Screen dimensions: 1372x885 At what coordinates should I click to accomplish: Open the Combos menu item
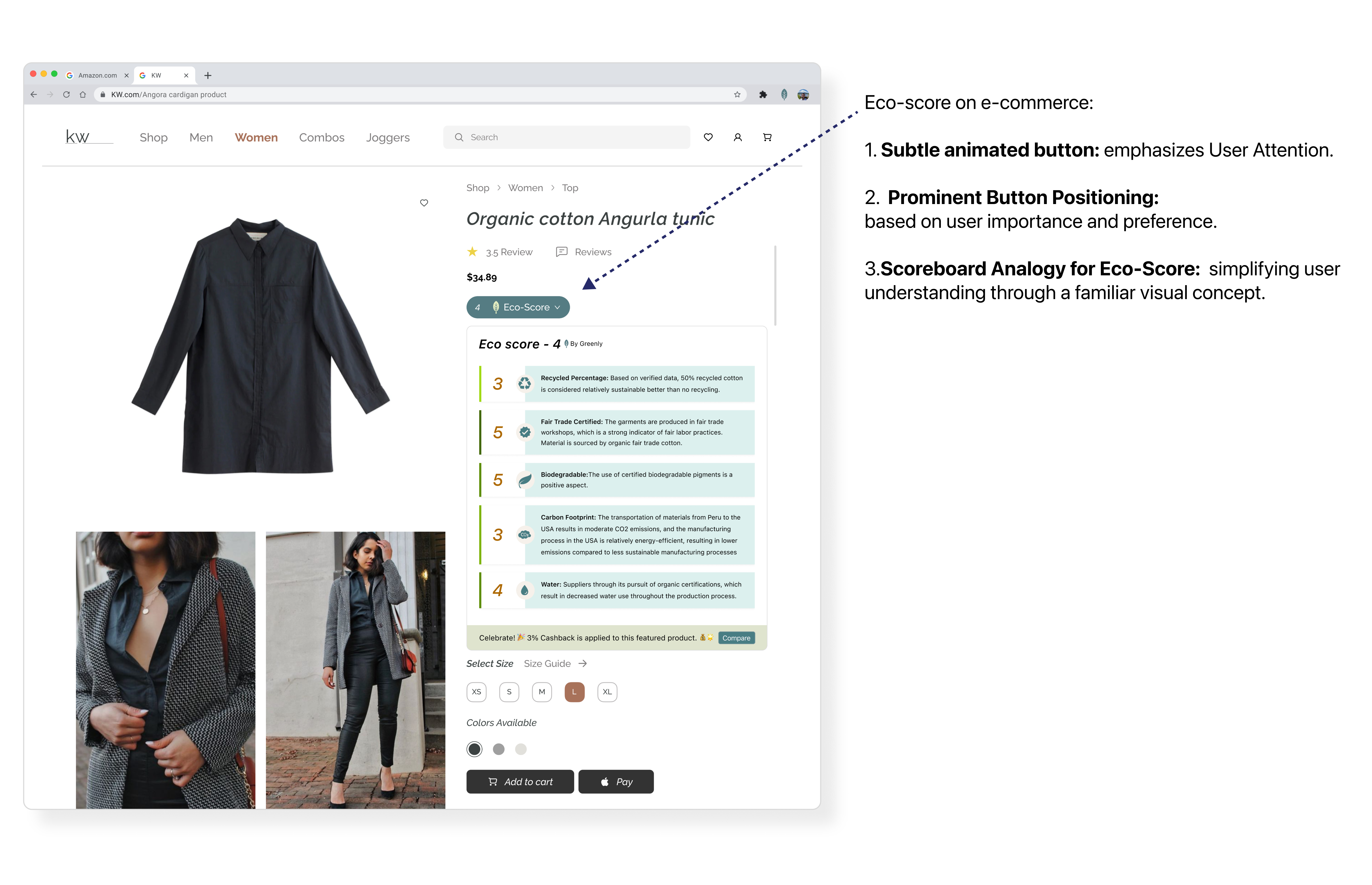(322, 137)
